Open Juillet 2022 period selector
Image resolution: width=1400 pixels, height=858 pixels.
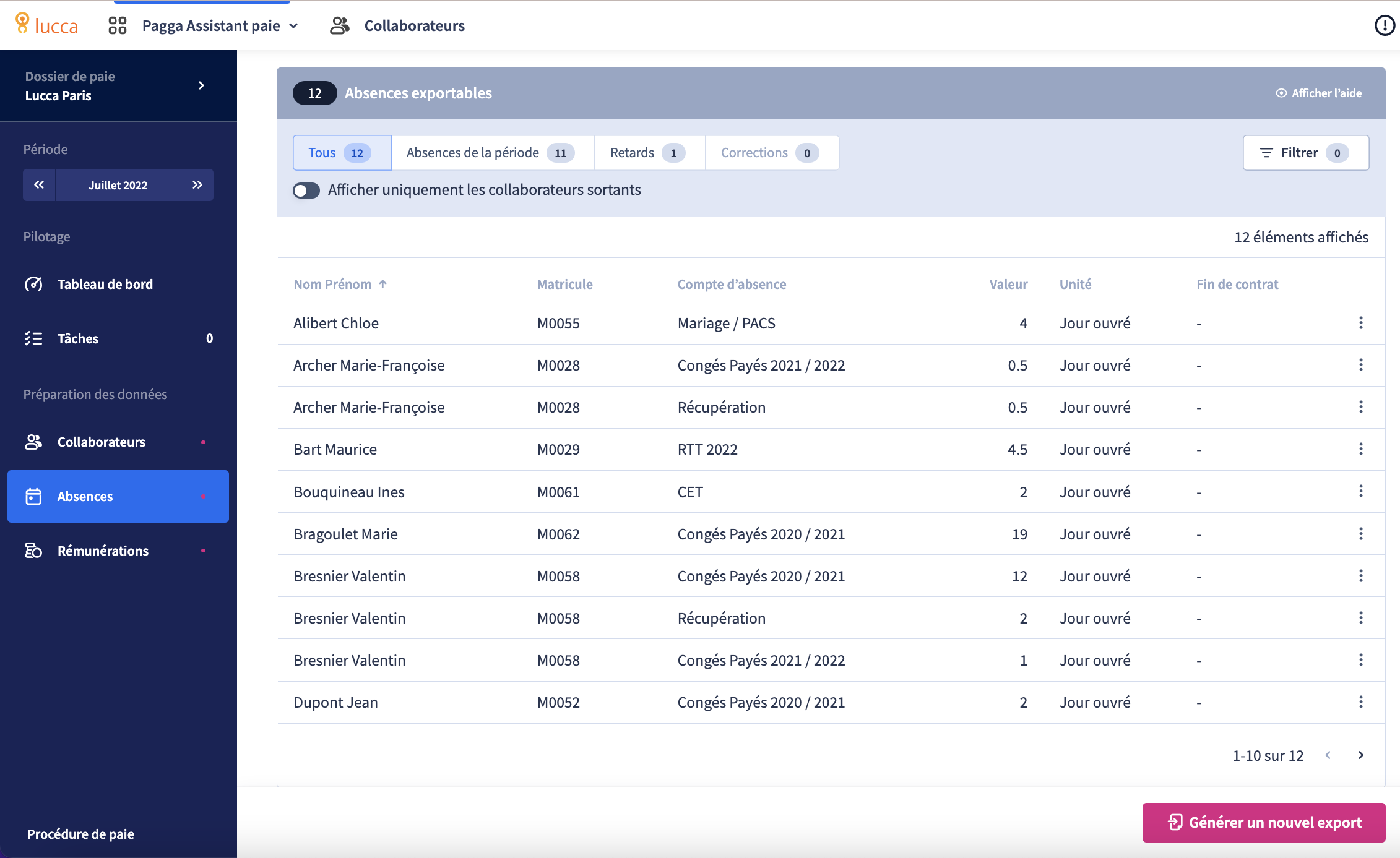[118, 185]
